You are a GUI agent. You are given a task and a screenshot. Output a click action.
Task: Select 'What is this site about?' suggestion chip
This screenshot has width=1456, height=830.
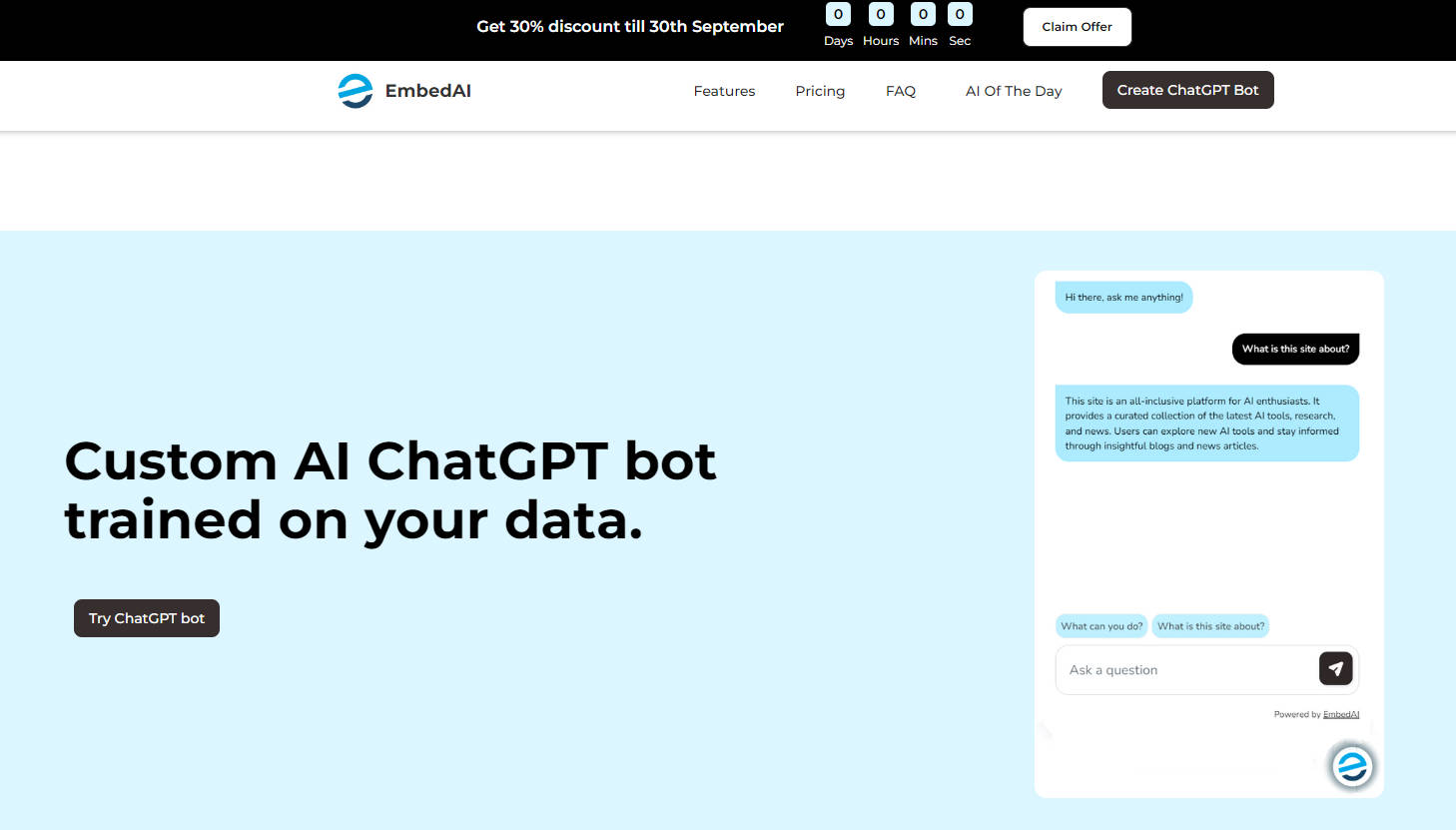(x=1210, y=626)
